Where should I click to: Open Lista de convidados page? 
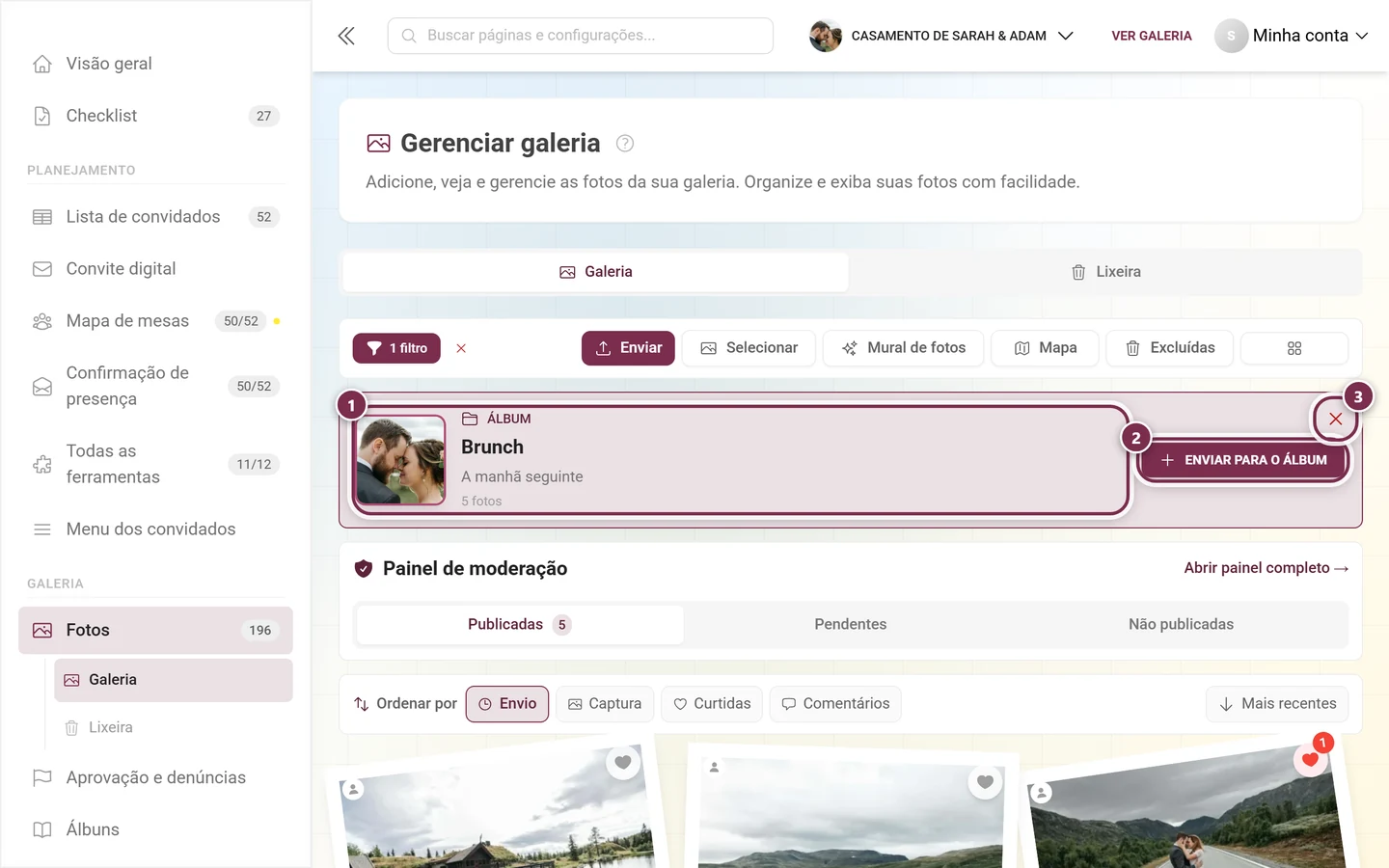click(155, 217)
